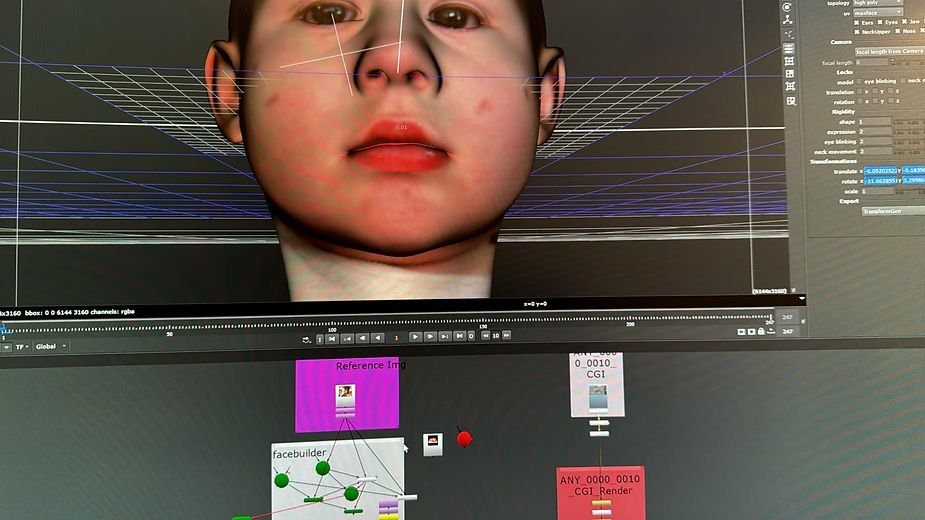Click the play forward button in timeline
The width and height of the screenshot is (925, 520).
(416, 337)
